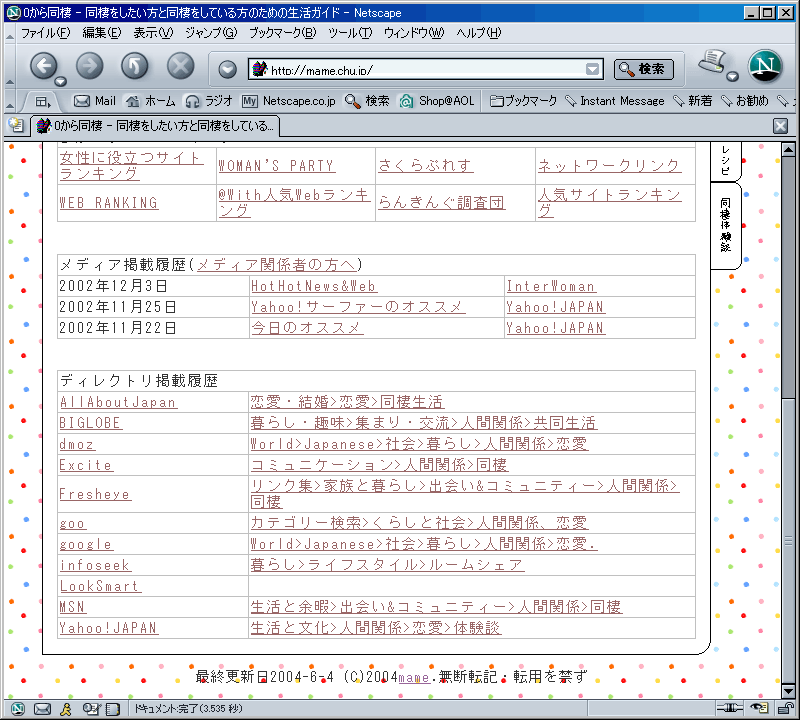
Task: Open Mail from status bar envelope icon
Action: click(42, 708)
